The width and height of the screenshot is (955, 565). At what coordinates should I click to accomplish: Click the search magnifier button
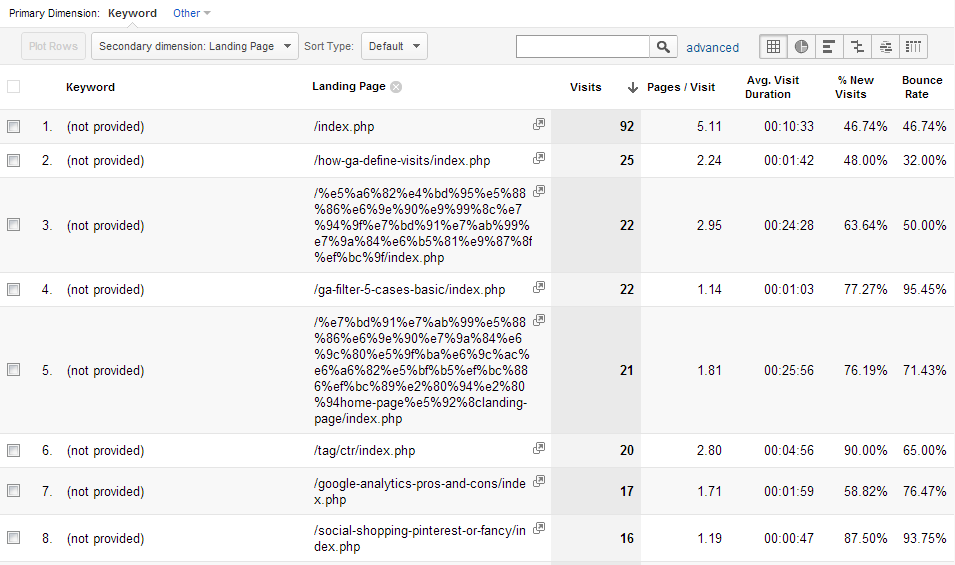pyautogui.click(x=664, y=46)
